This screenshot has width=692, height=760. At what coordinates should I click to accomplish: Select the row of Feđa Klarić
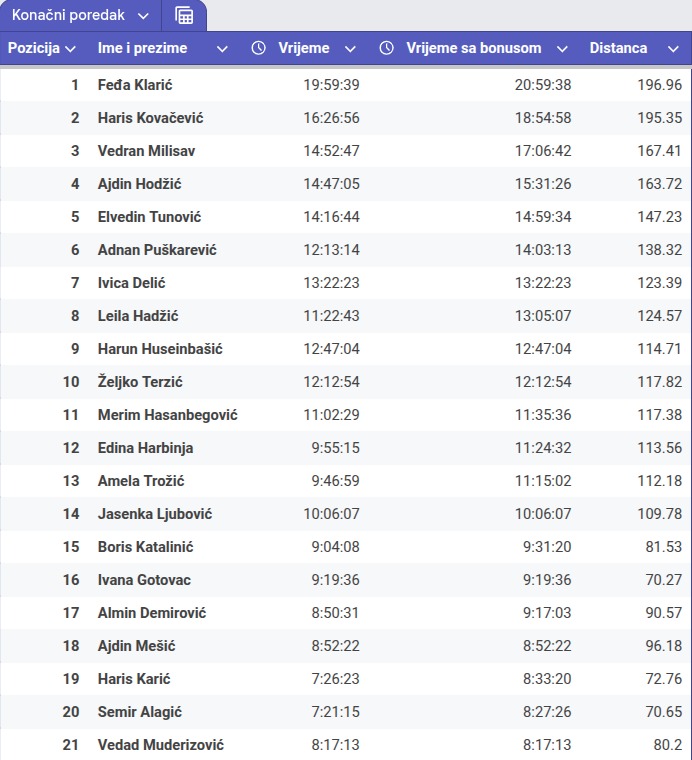[346, 85]
